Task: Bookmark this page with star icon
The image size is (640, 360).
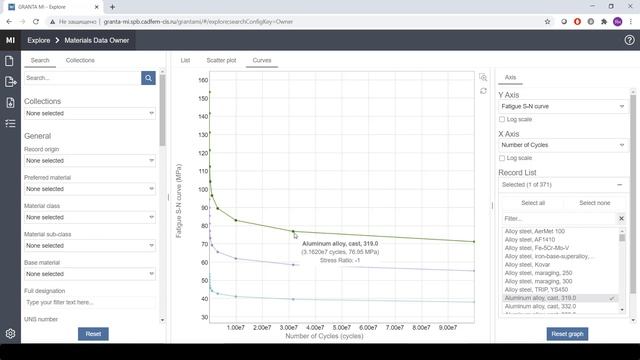Action: click(x=547, y=22)
